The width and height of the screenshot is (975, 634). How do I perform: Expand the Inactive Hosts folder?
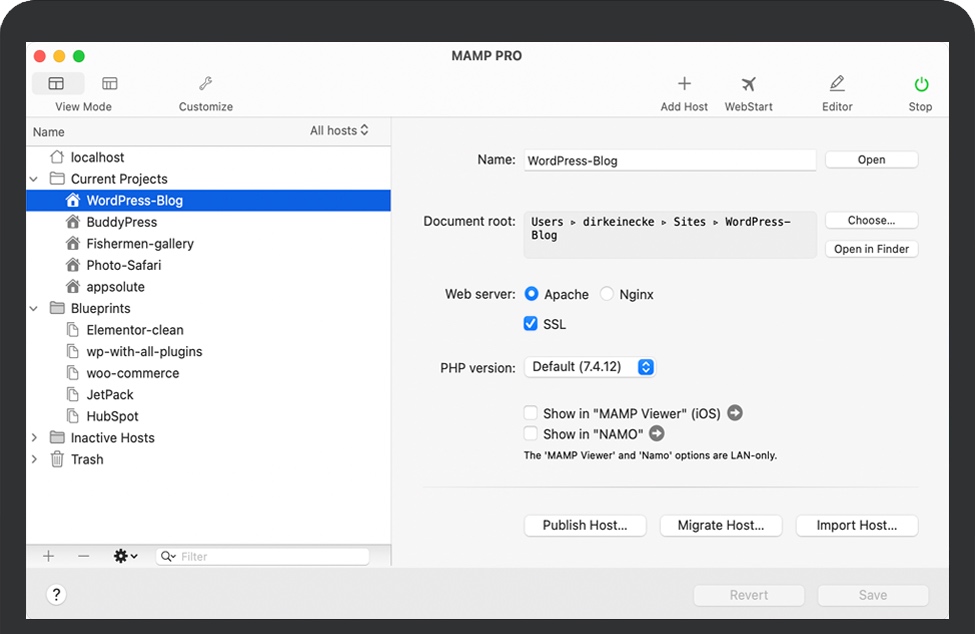tap(35, 438)
